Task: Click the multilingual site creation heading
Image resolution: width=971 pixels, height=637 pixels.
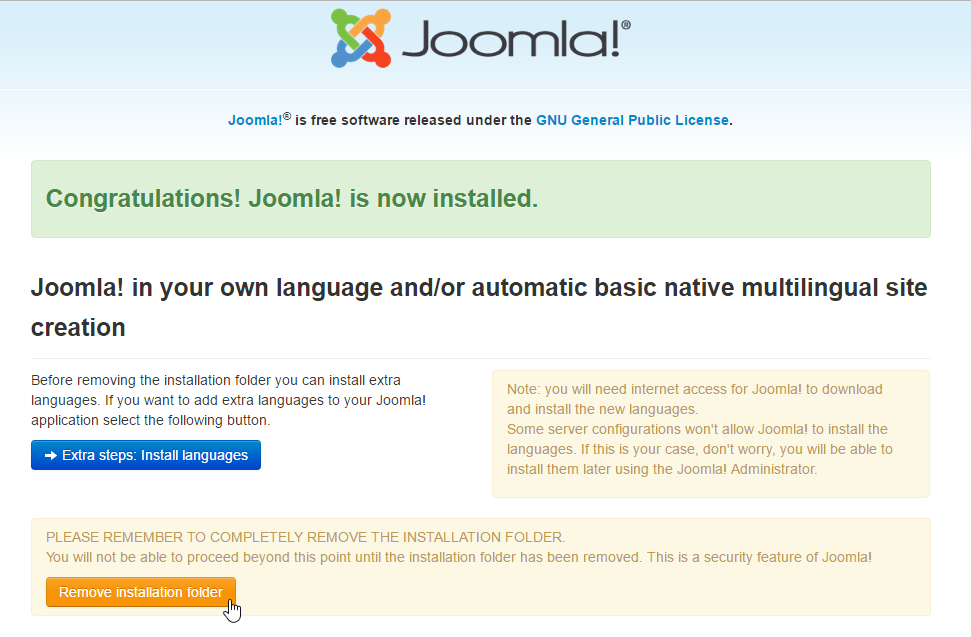Action: point(479,307)
